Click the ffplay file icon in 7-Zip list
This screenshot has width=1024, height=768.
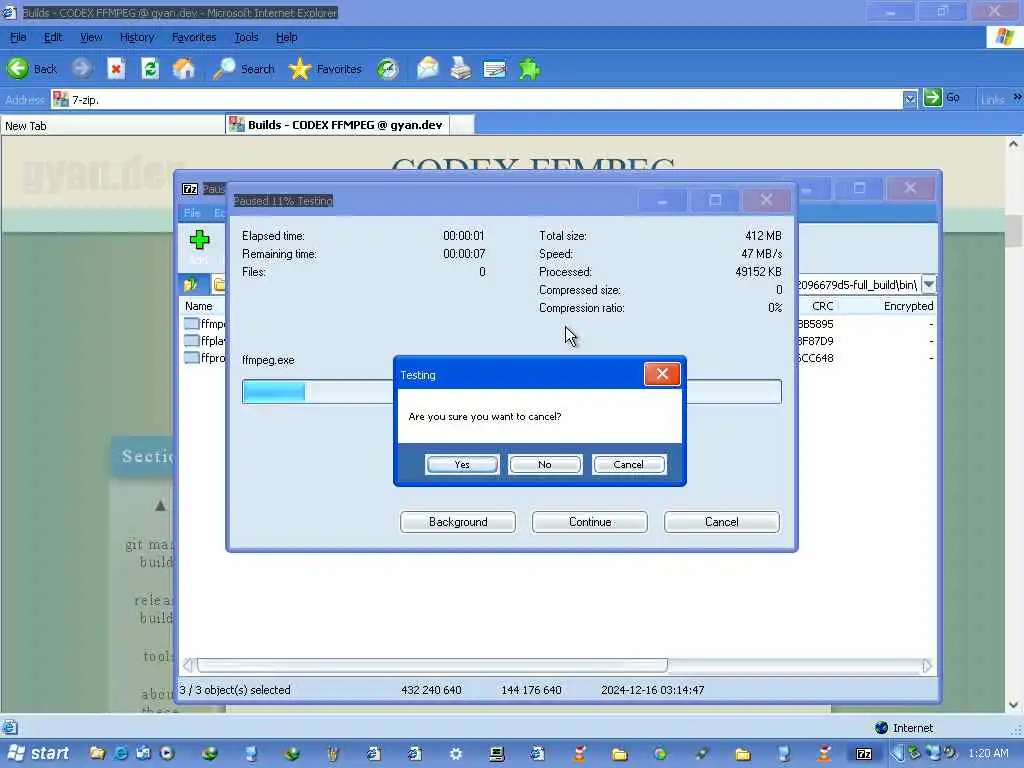tap(191, 341)
